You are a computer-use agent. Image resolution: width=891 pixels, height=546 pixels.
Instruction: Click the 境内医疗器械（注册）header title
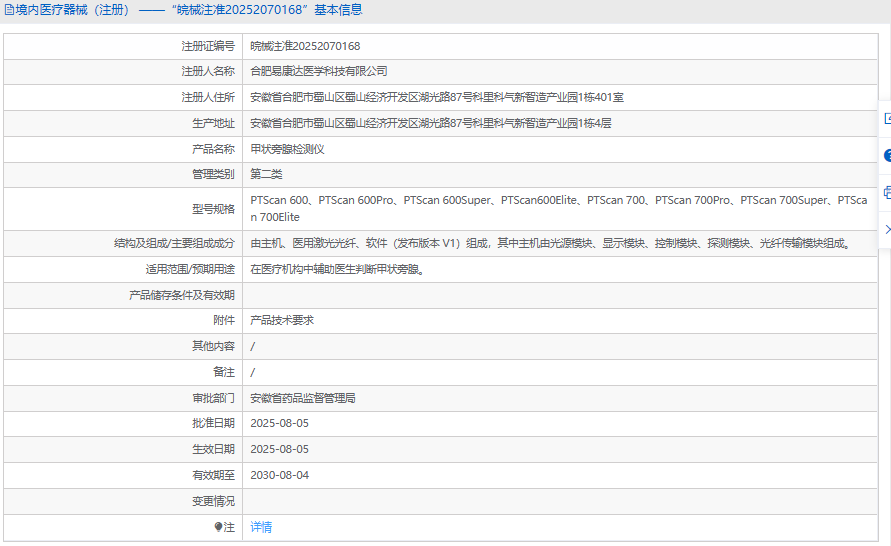[72, 10]
